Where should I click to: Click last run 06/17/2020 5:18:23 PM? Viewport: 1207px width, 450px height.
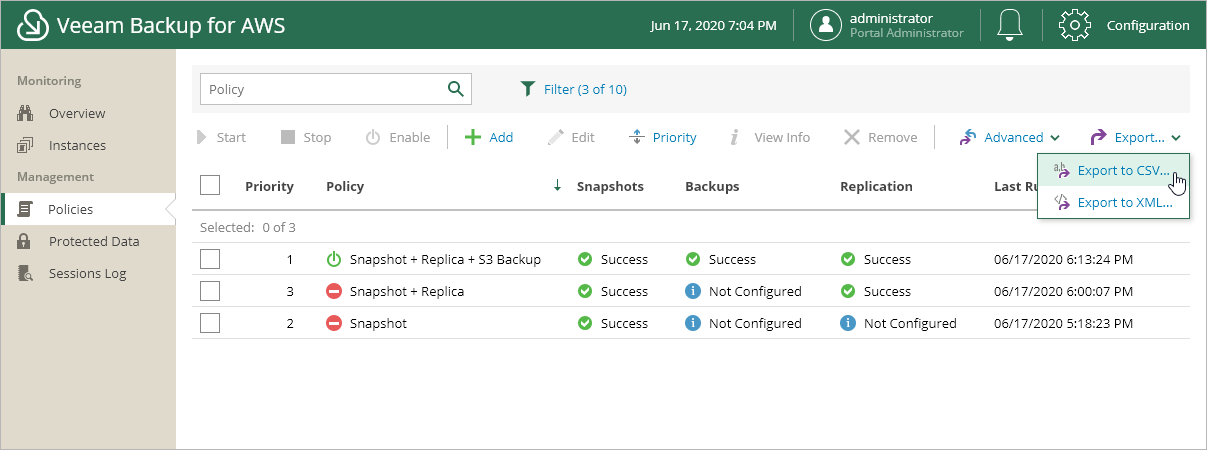tap(1063, 323)
